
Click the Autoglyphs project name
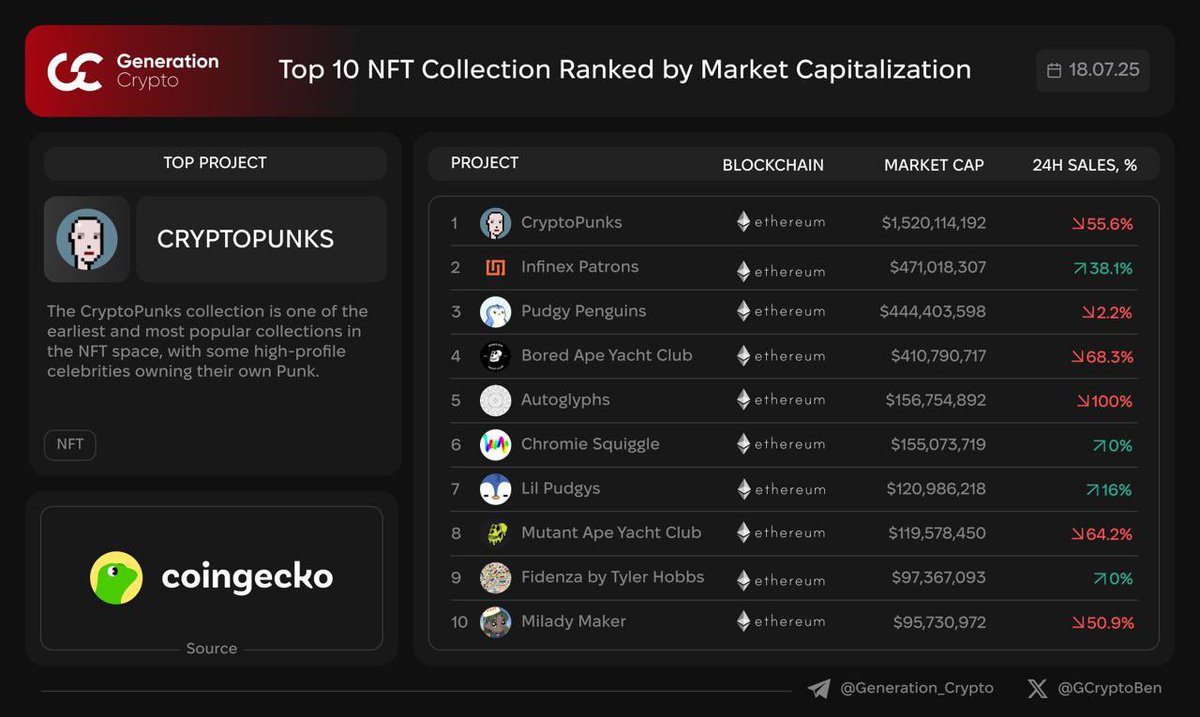coord(565,400)
